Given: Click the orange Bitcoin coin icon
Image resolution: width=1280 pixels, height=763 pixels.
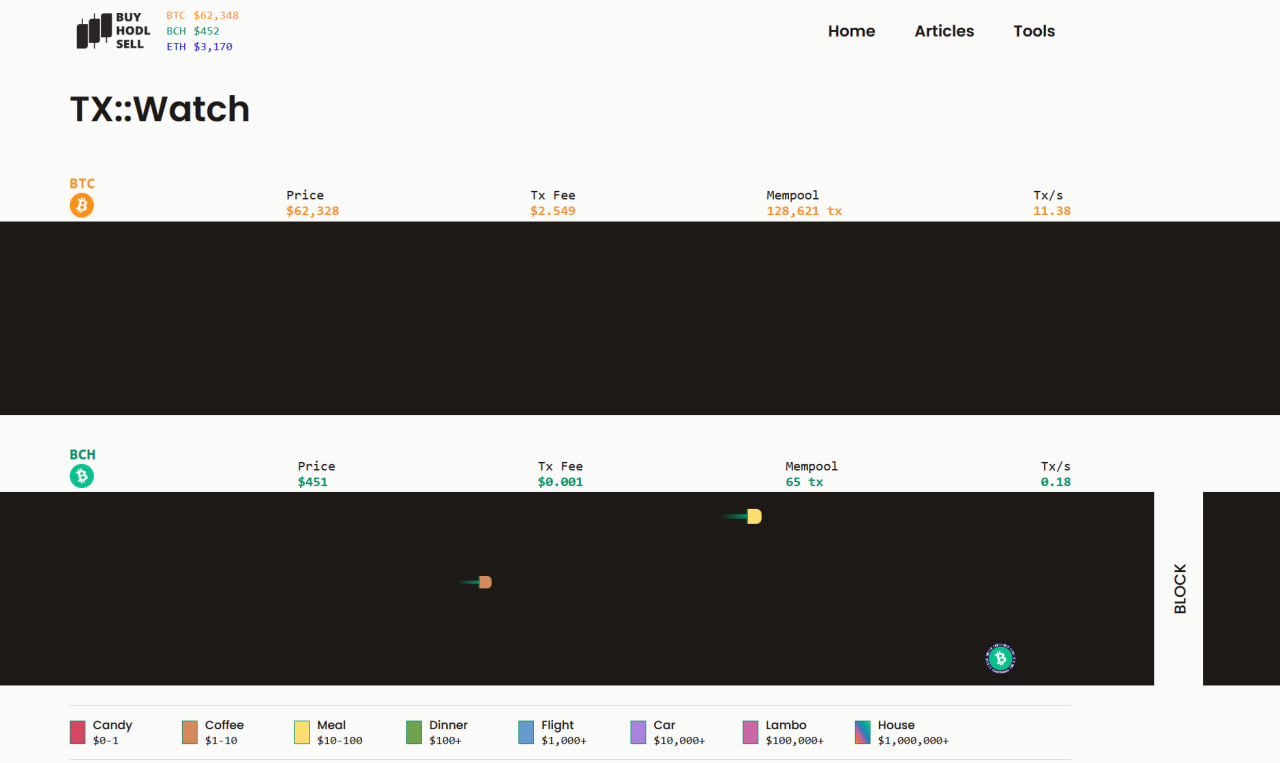Looking at the screenshot, I should tap(82, 206).
